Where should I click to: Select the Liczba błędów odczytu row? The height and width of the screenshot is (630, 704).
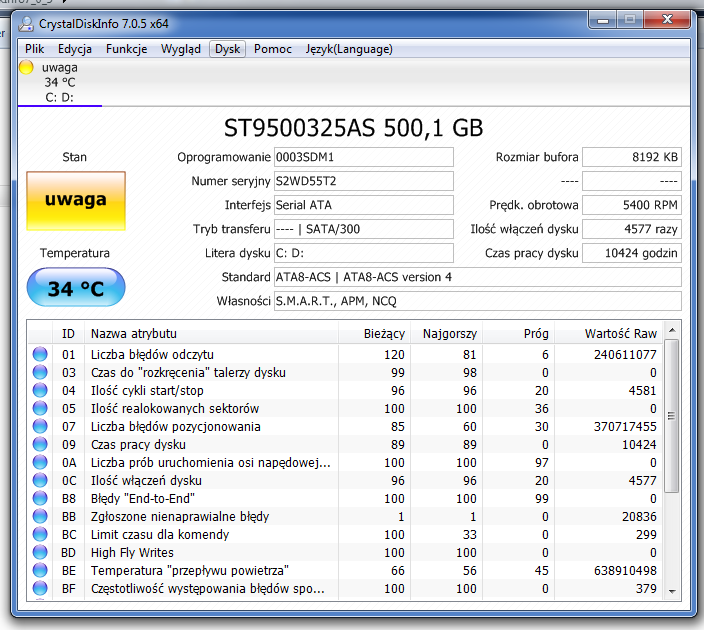click(345, 354)
